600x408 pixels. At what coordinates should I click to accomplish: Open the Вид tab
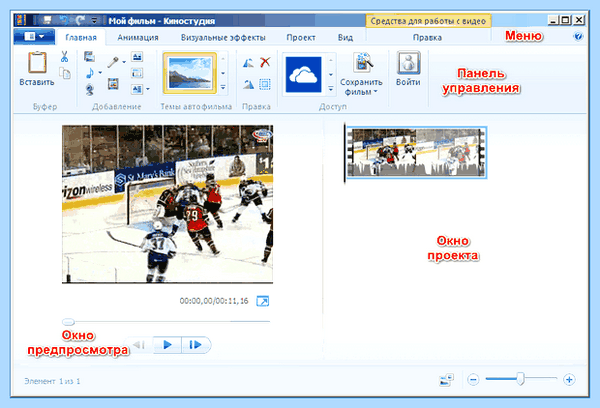point(345,38)
